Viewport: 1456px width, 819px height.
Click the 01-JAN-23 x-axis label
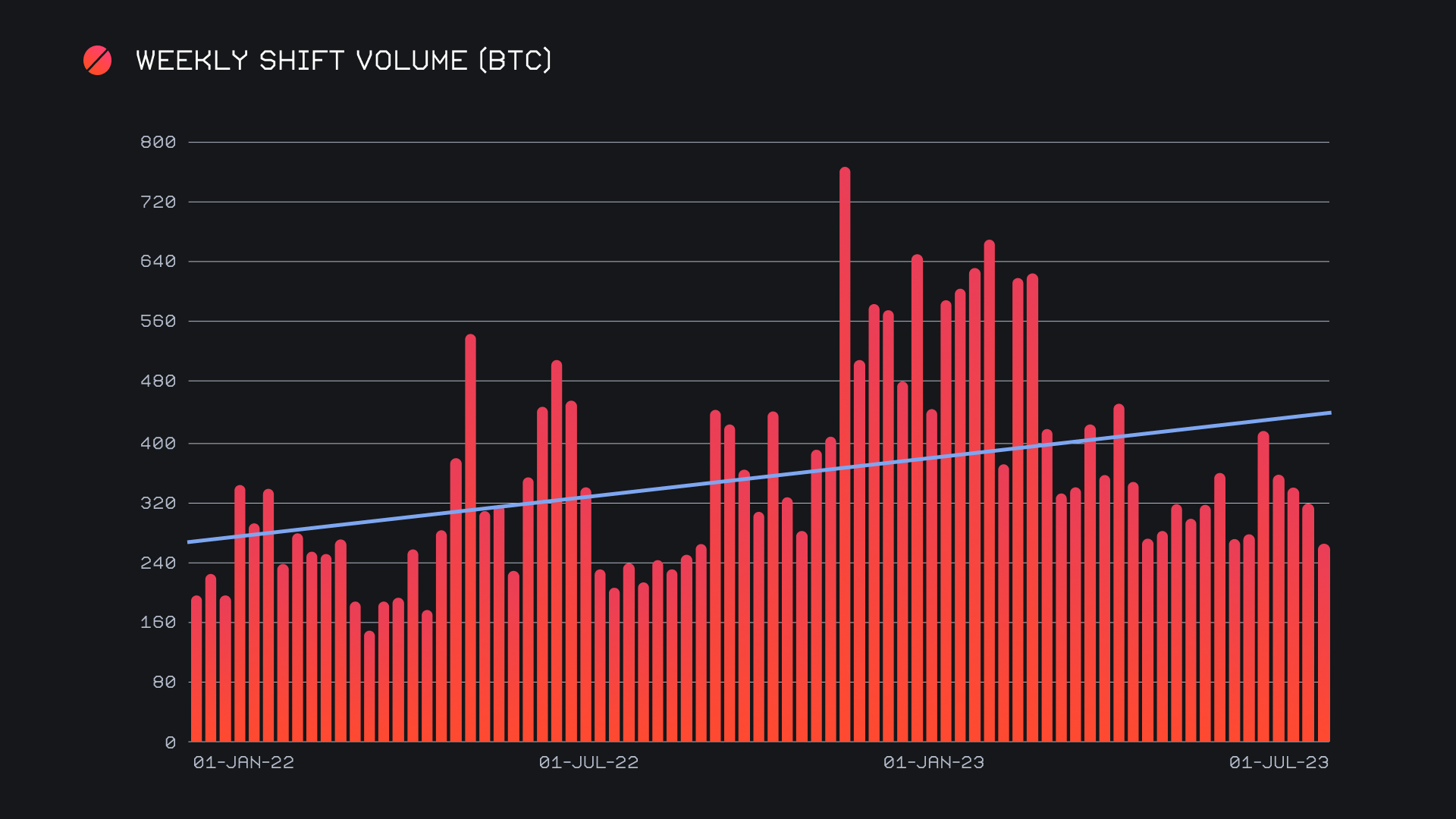934,763
